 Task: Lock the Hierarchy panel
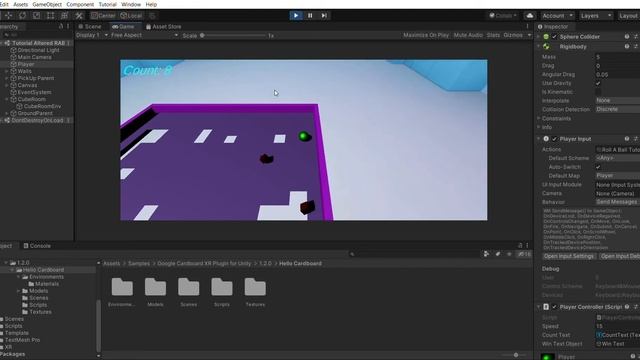click(61, 26)
